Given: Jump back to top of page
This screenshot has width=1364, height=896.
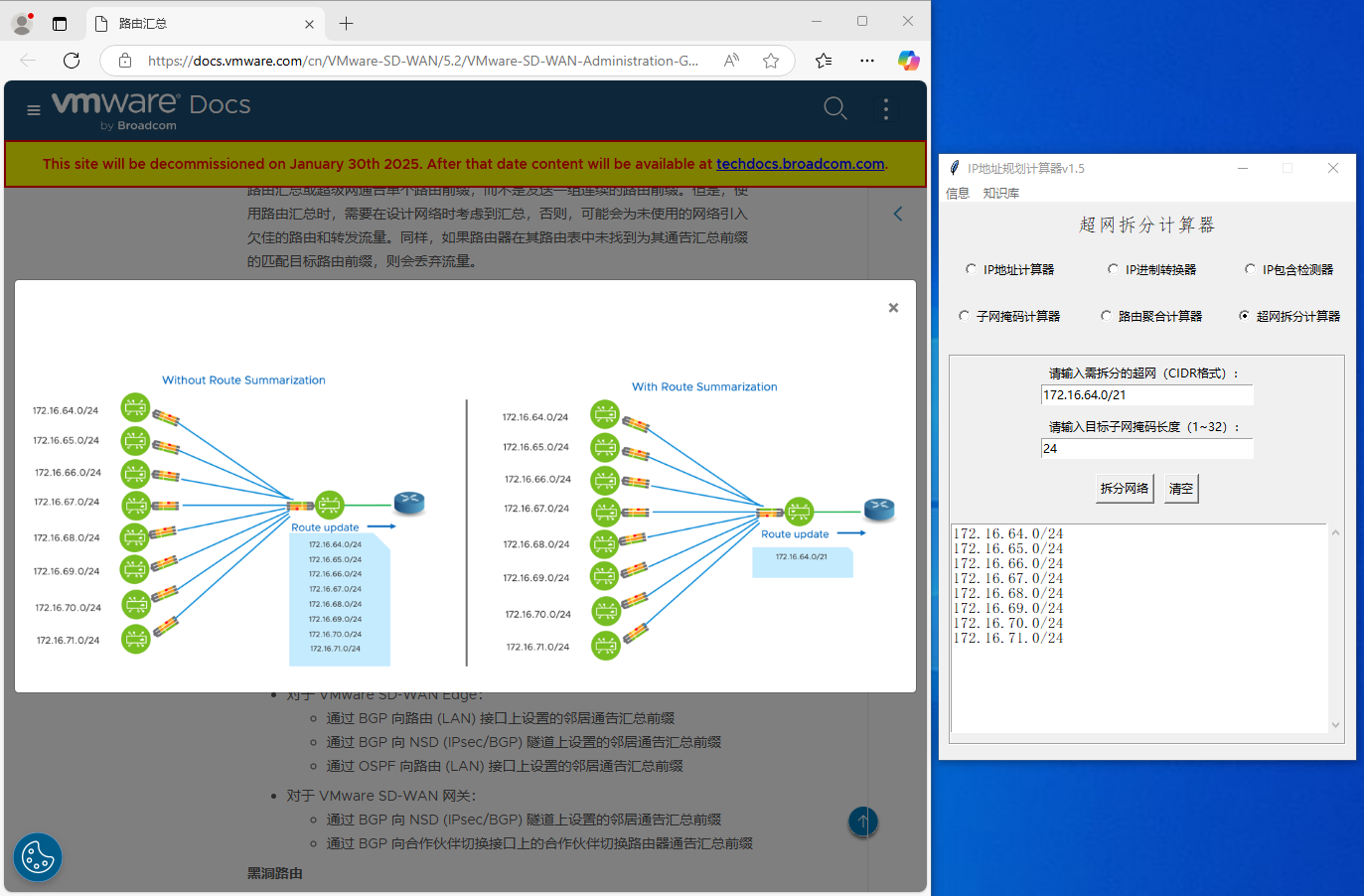Looking at the screenshot, I should click(x=863, y=821).
